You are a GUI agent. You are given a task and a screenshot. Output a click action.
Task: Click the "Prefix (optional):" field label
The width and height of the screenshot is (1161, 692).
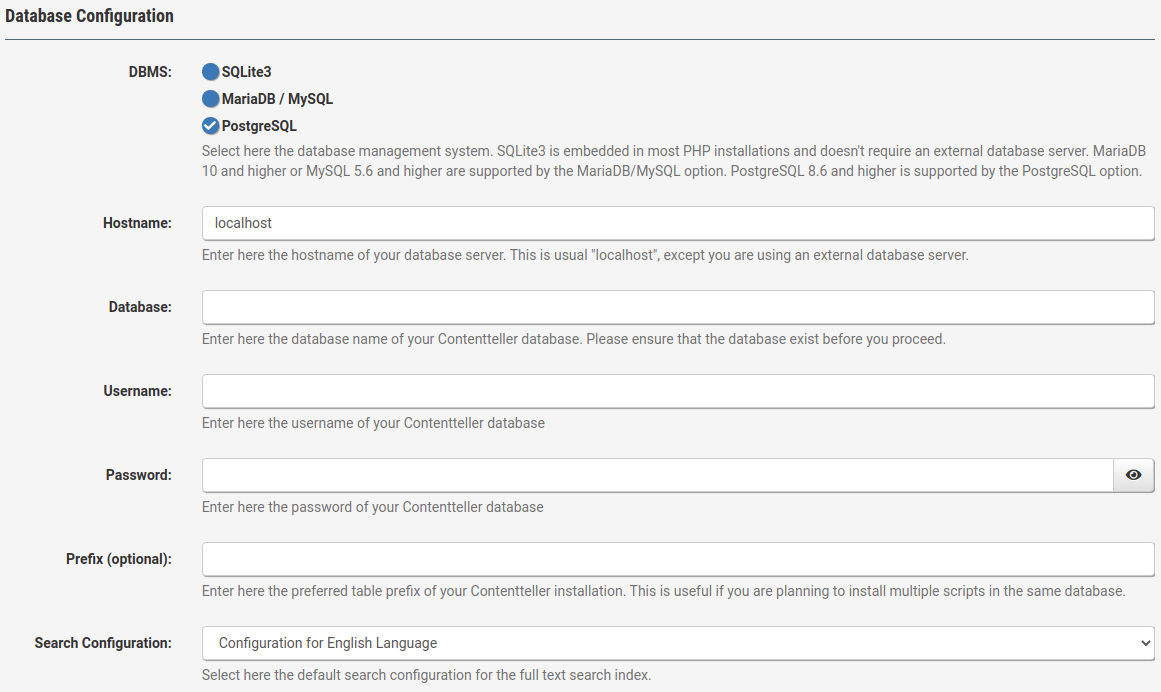point(119,559)
